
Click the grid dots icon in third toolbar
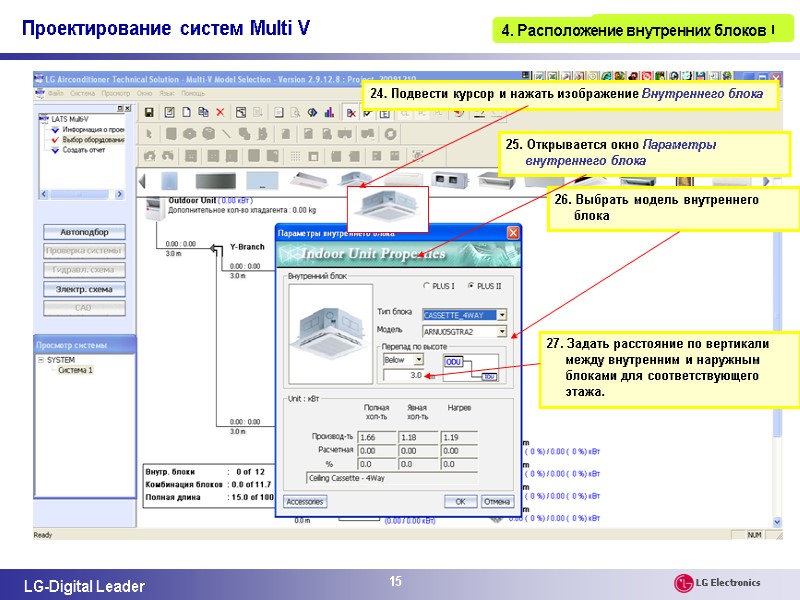pyautogui.click(x=295, y=156)
